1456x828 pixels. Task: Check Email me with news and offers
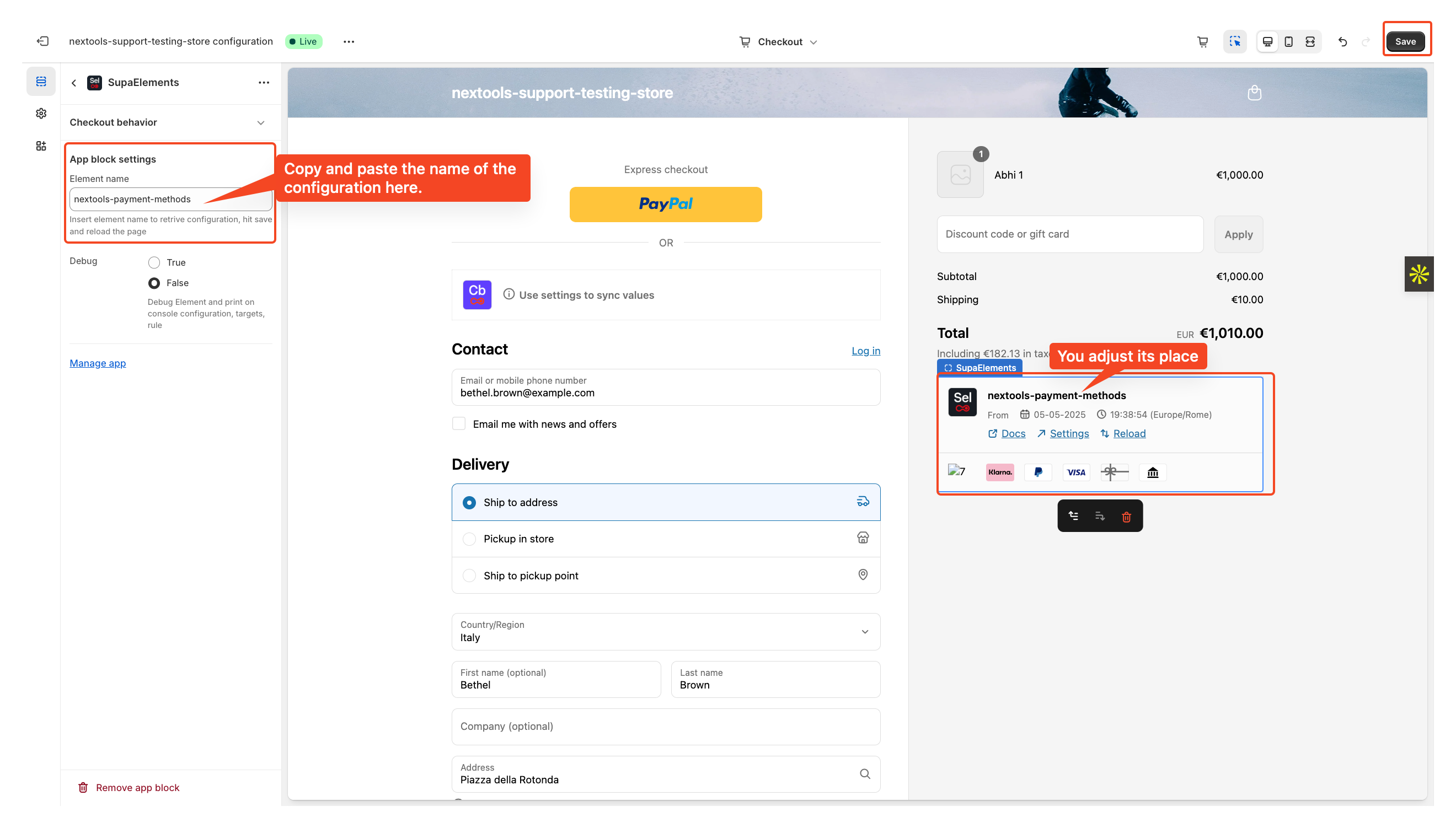coord(459,424)
